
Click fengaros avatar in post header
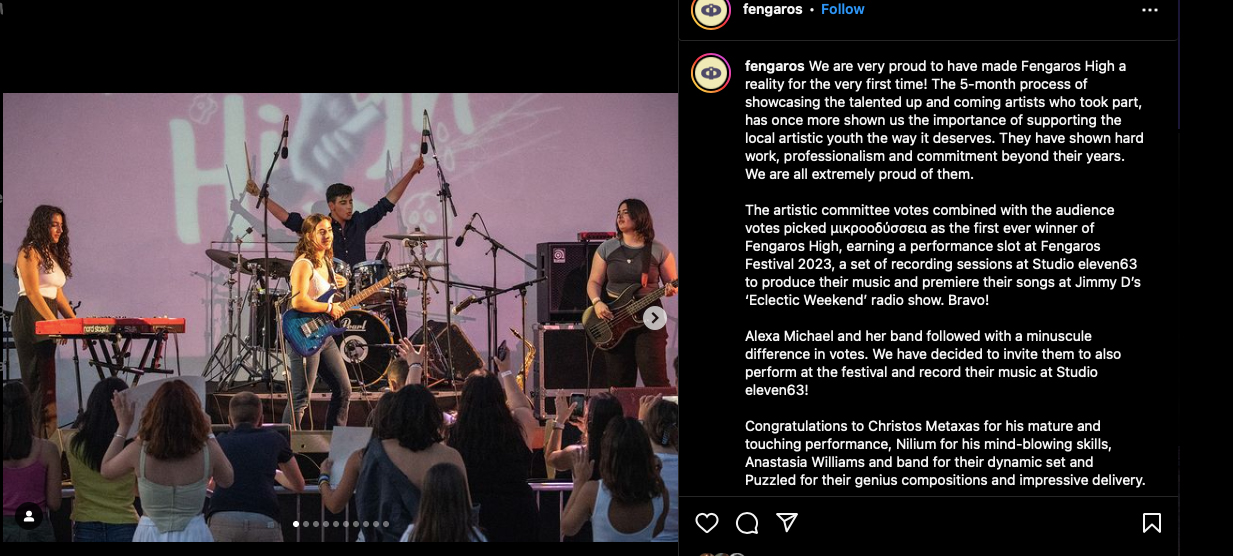click(x=711, y=10)
